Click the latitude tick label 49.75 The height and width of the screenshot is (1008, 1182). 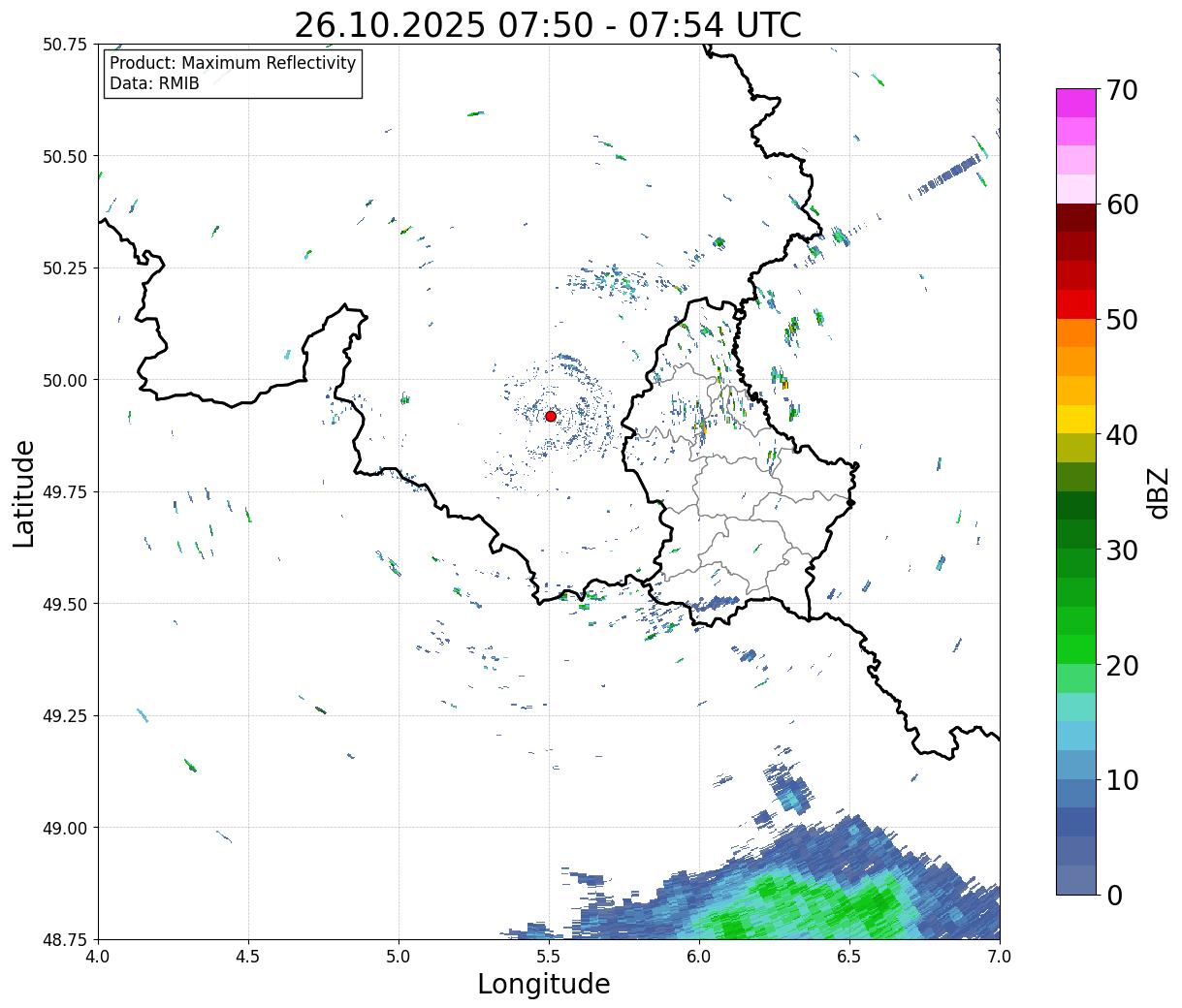pyautogui.click(x=65, y=491)
